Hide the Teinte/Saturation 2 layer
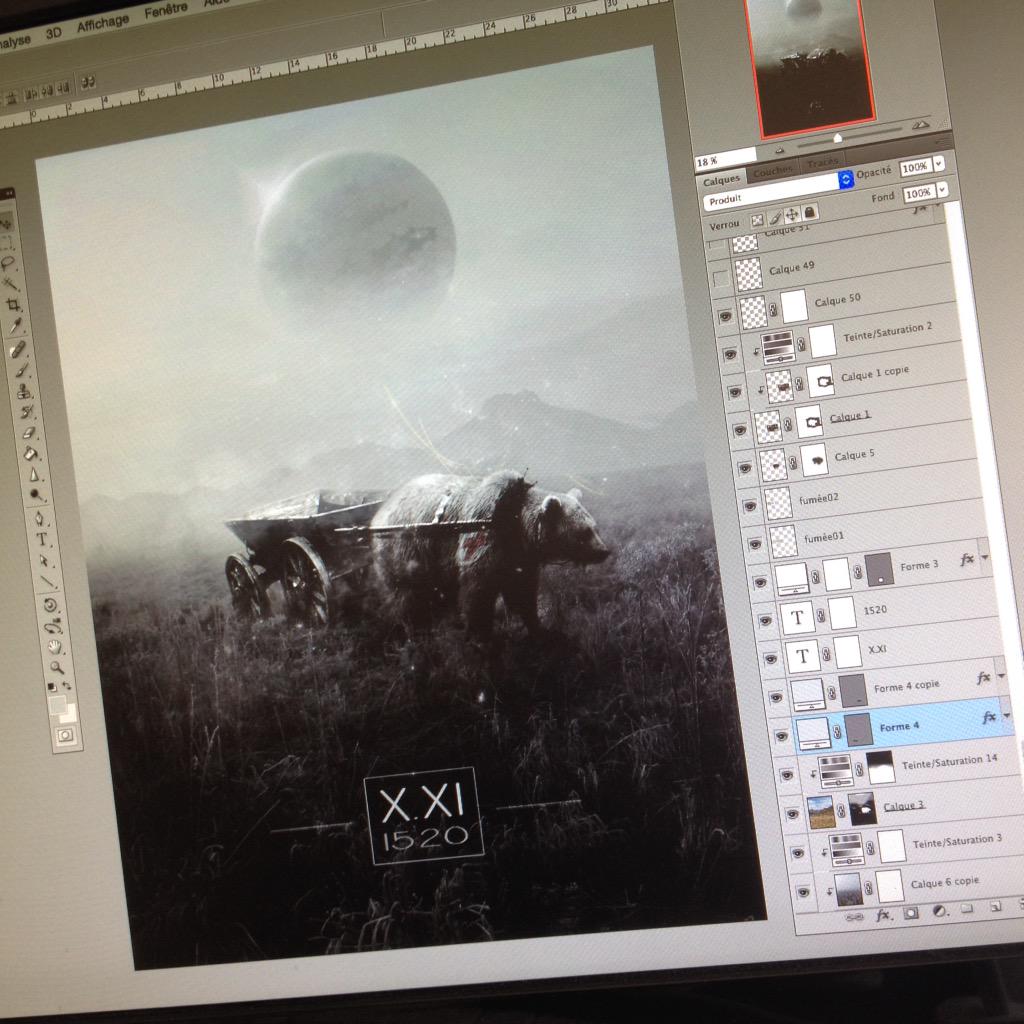This screenshot has width=1024, height=1024. pos(730,355)
